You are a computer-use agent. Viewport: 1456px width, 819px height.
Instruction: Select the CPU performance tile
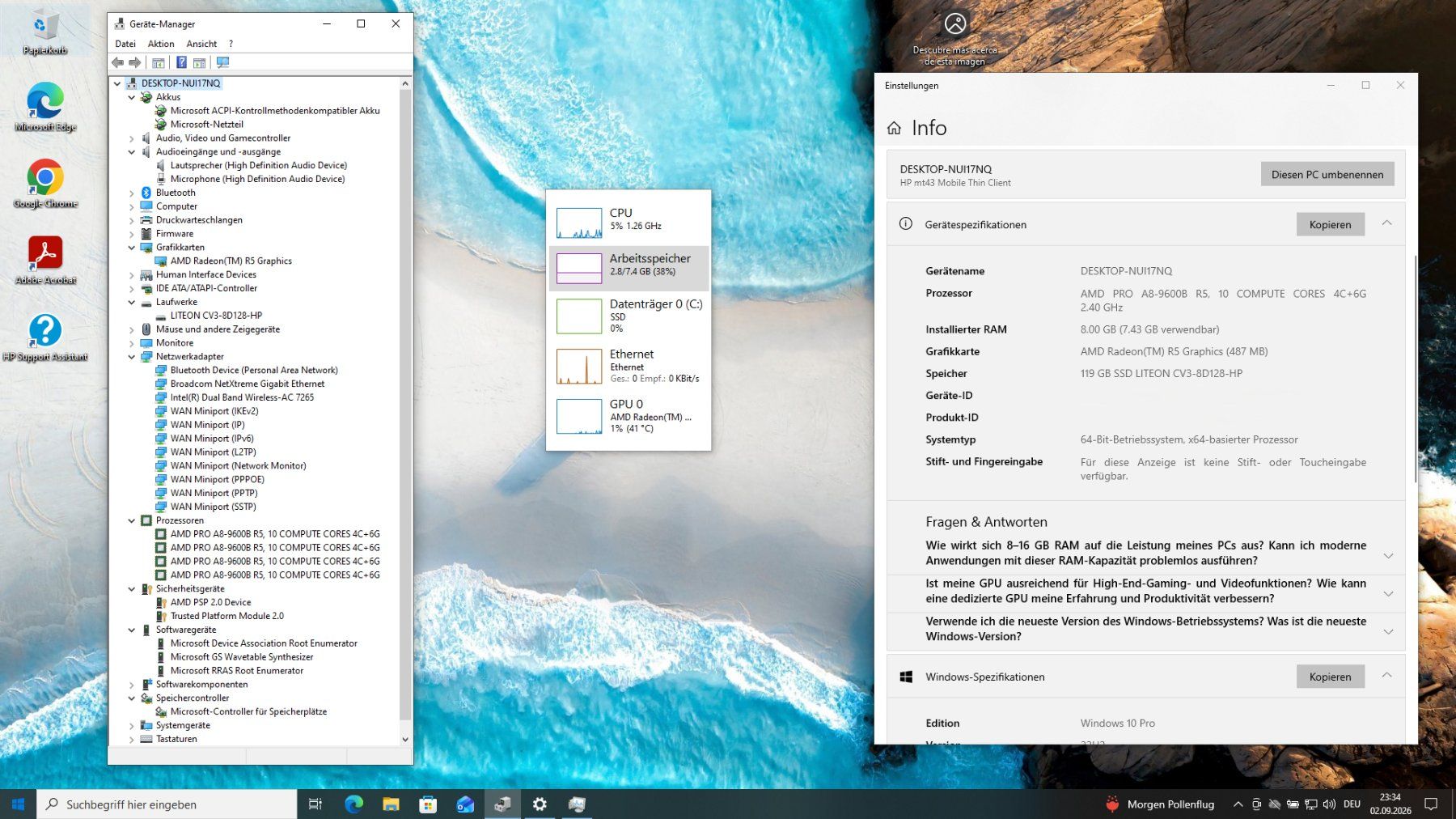[x=629, y=221]
